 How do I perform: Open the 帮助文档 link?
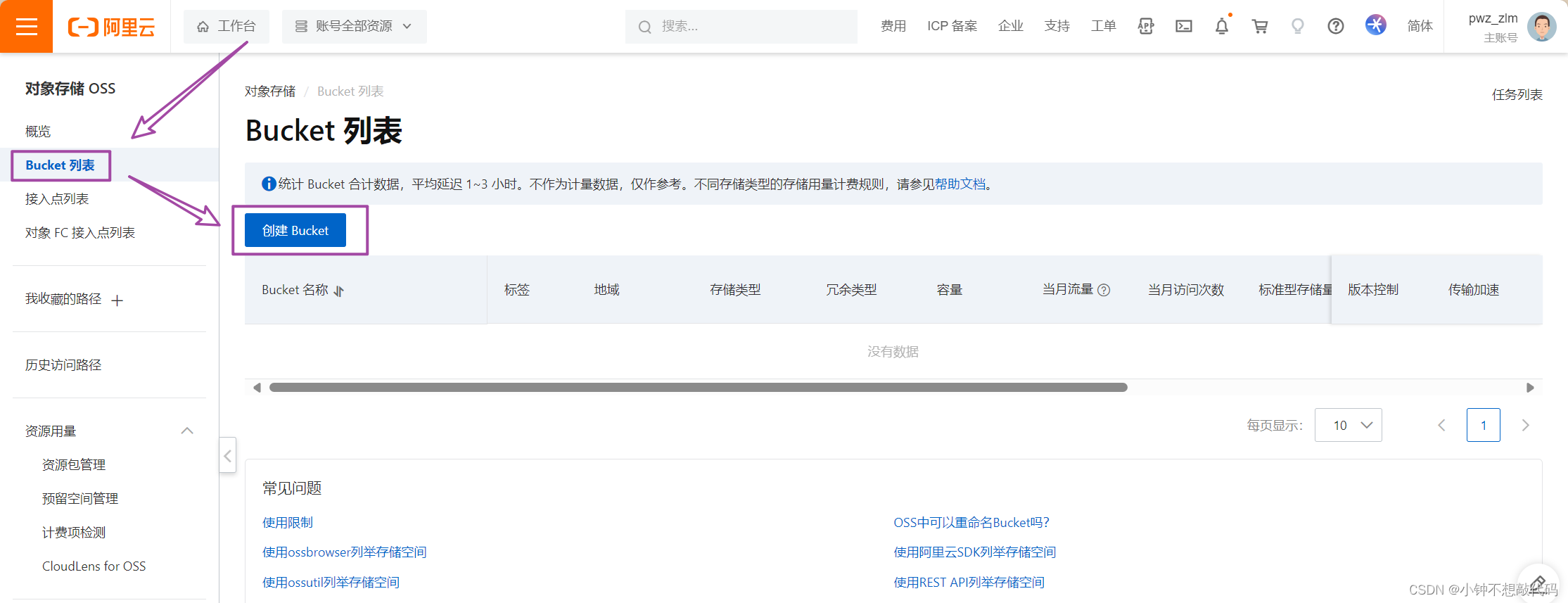pos(960,184)
